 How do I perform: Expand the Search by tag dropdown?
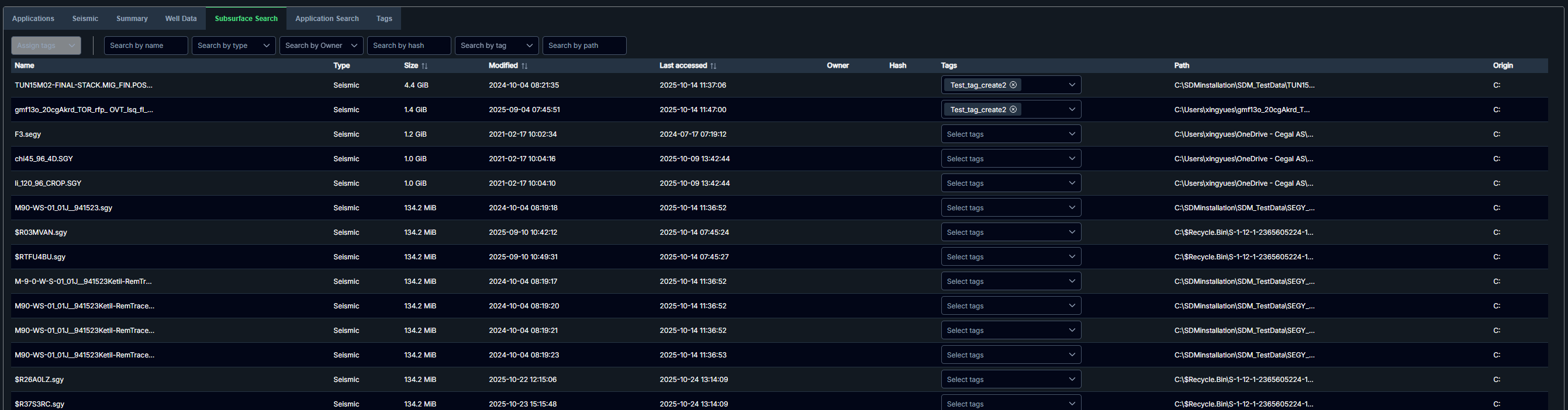pyautogui.click(x=496, y=46)
